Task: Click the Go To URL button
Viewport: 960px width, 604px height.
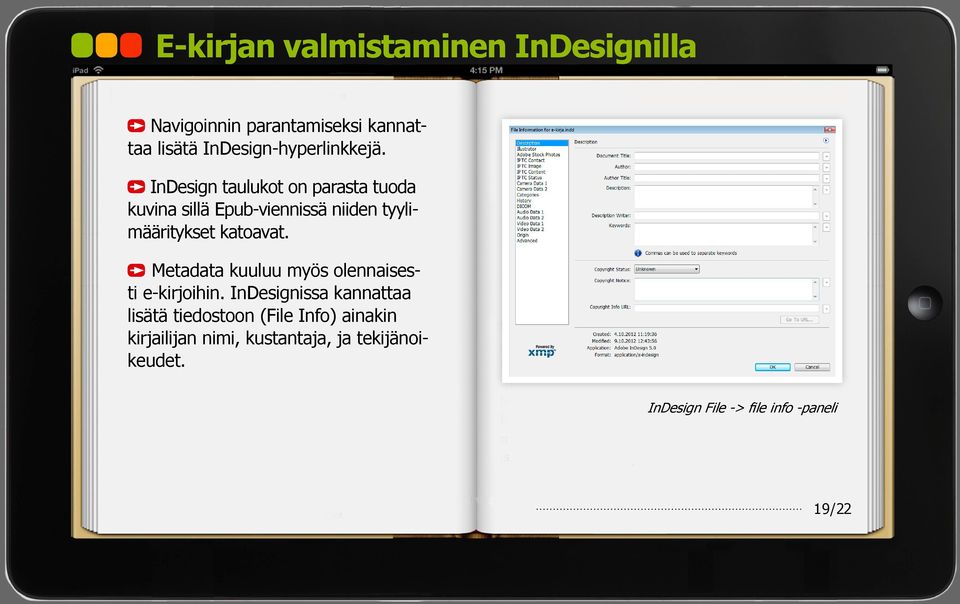Action: coord(799,319)
